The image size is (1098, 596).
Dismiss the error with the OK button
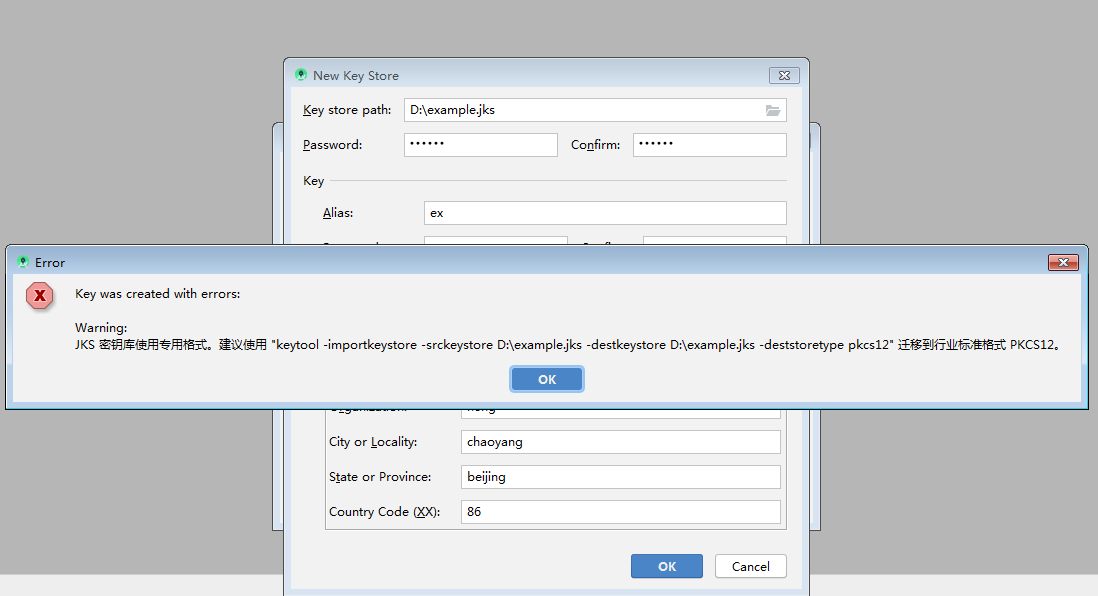point(546,378)
